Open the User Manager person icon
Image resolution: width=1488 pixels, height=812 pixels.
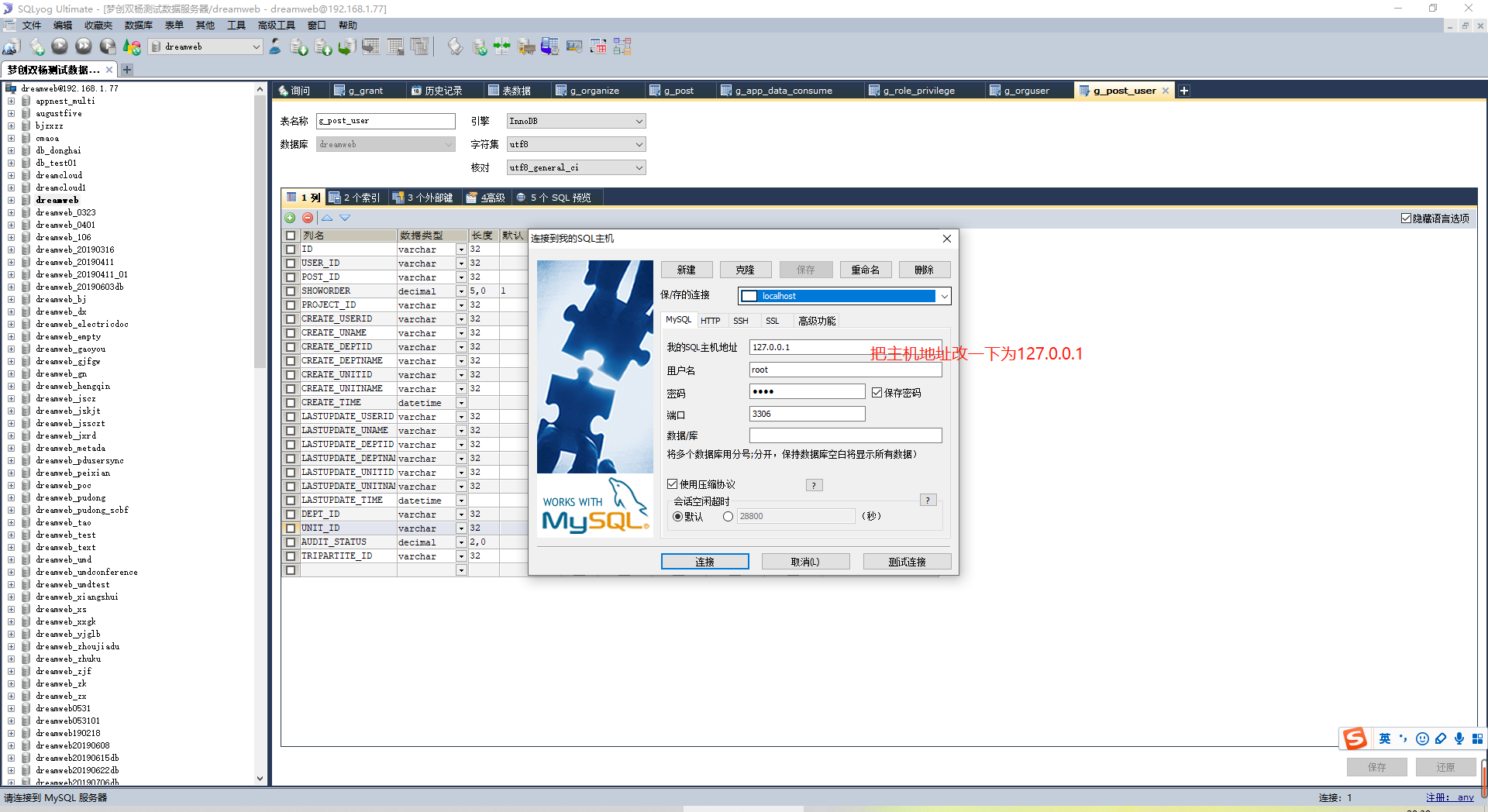click(x=275, y=47)
